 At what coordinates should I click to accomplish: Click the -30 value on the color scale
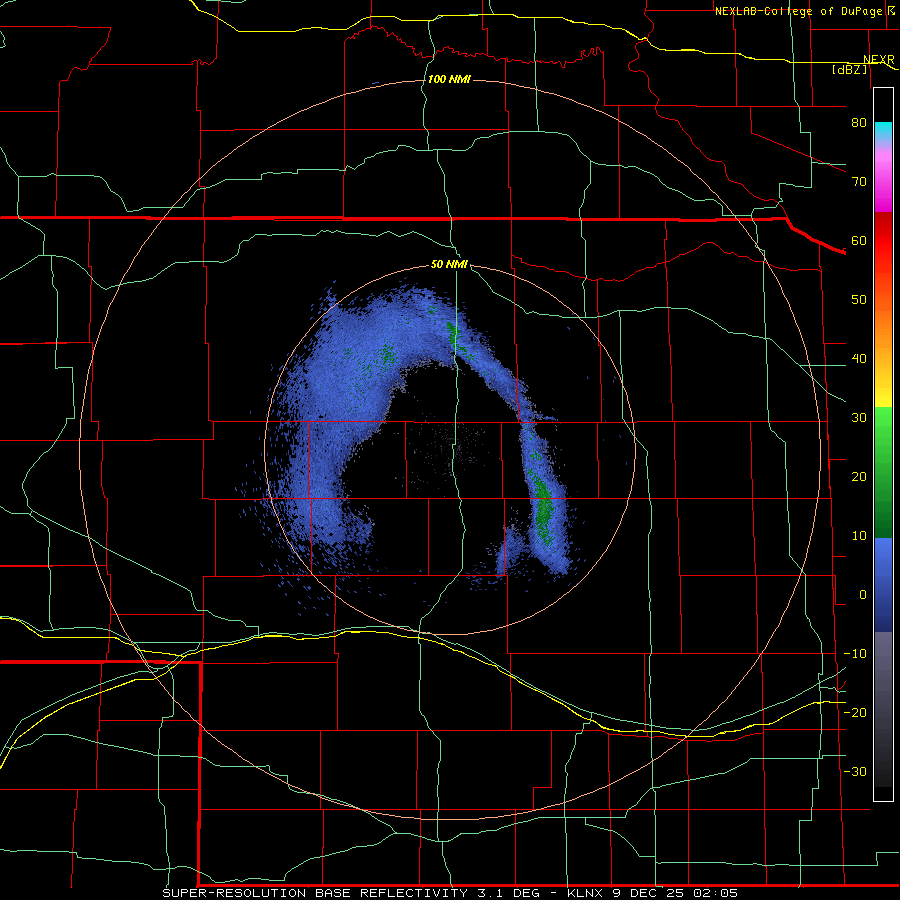point(855,771)
